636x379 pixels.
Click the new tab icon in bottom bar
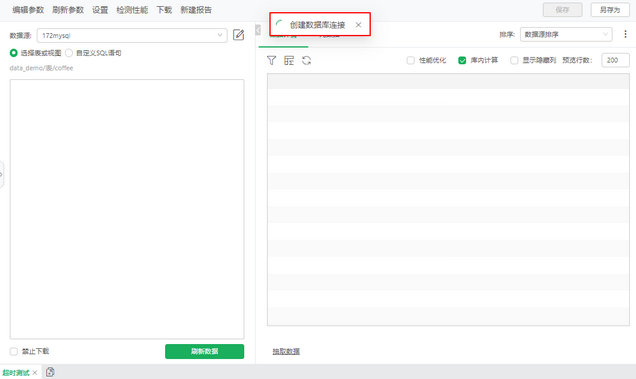point(50,372)
